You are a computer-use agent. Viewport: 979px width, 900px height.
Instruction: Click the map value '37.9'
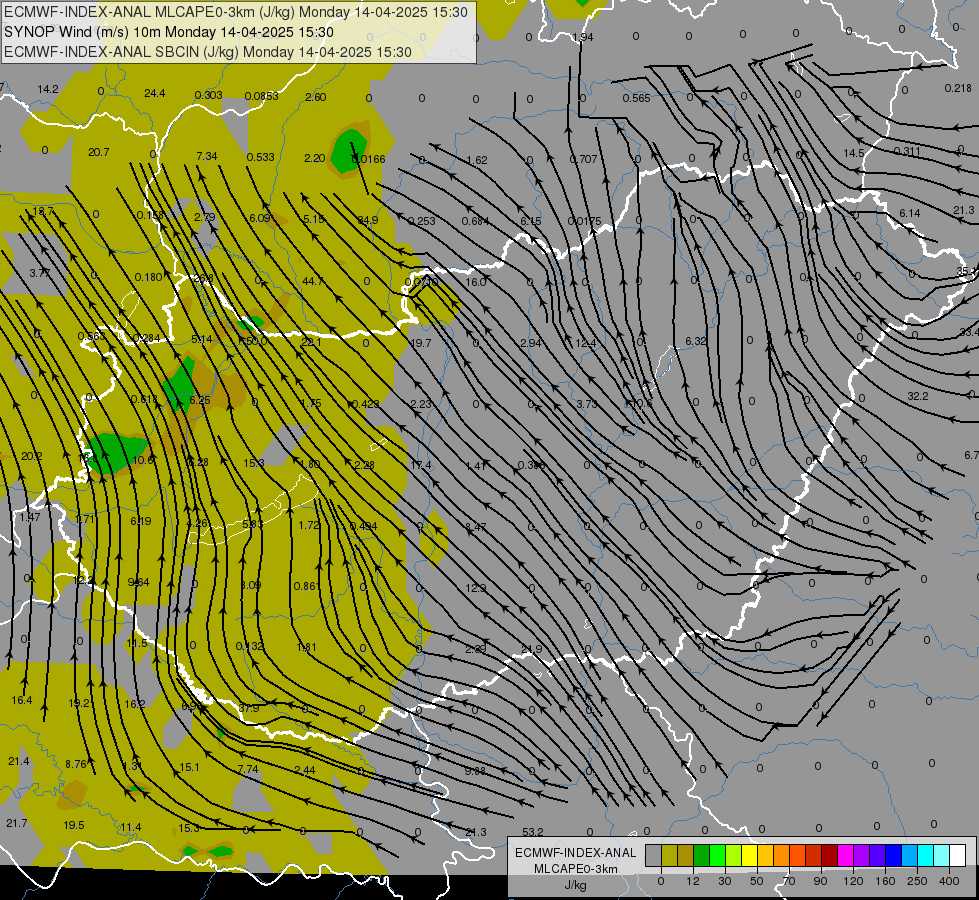[248, 708]
